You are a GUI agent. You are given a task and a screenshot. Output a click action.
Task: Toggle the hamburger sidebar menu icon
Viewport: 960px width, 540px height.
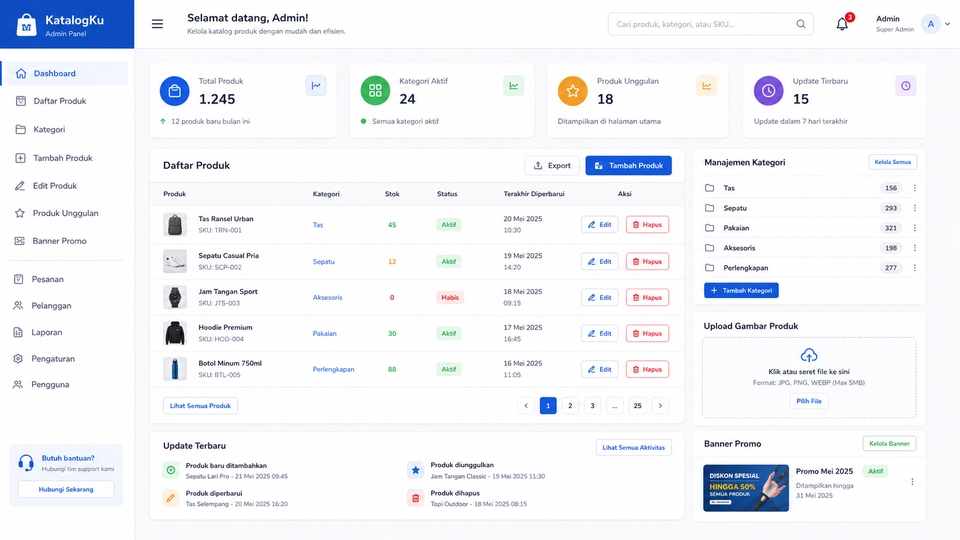tap(157, 24)
